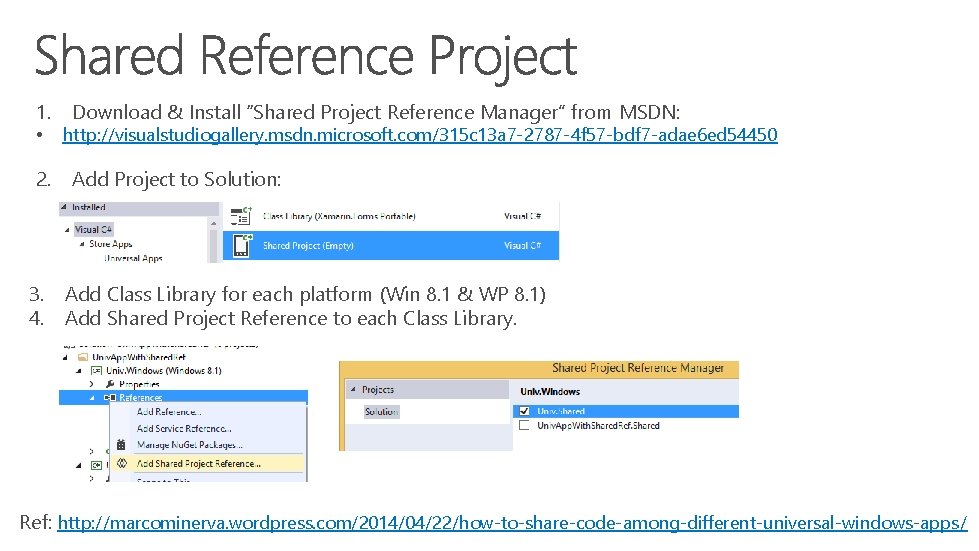Image resolution: width=979 pixels, height=551 pixels.
Task: Expand the Properties node
Action: pos(92,384)
